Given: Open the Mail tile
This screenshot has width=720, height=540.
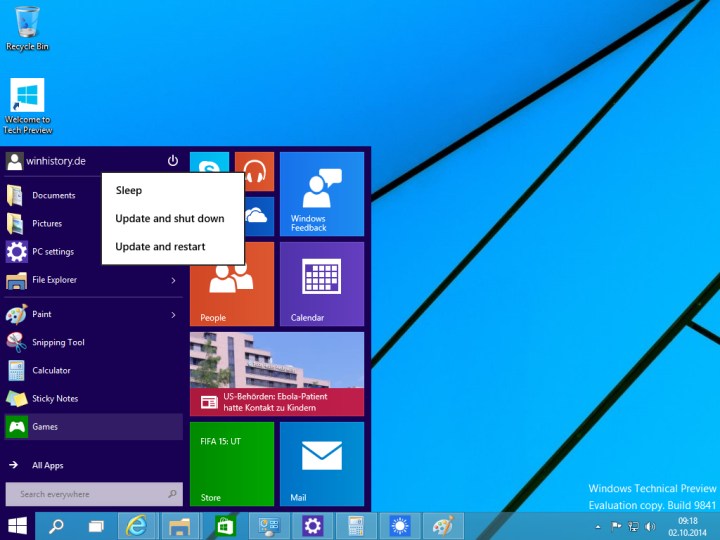Looking at the screenshot, I should click(x=322, y=464).
